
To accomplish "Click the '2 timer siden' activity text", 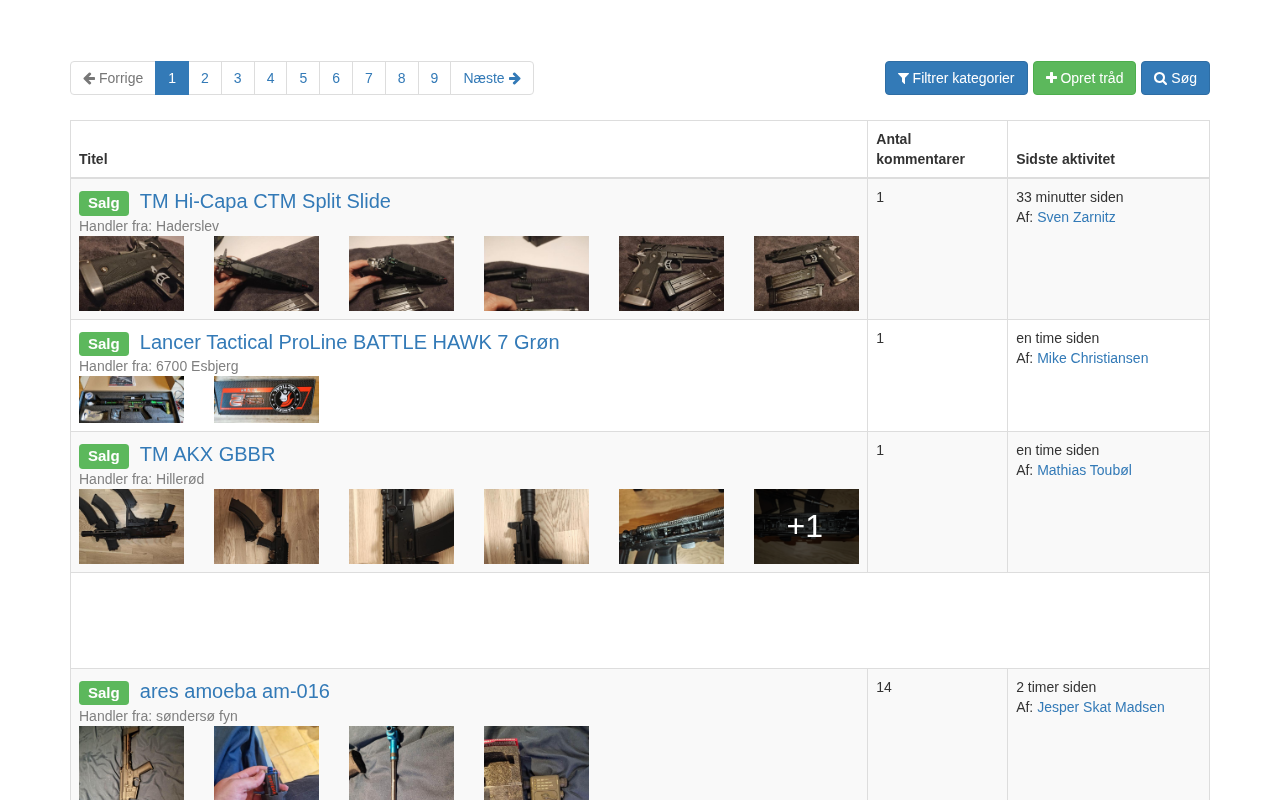I will (x=1056, y=687).
